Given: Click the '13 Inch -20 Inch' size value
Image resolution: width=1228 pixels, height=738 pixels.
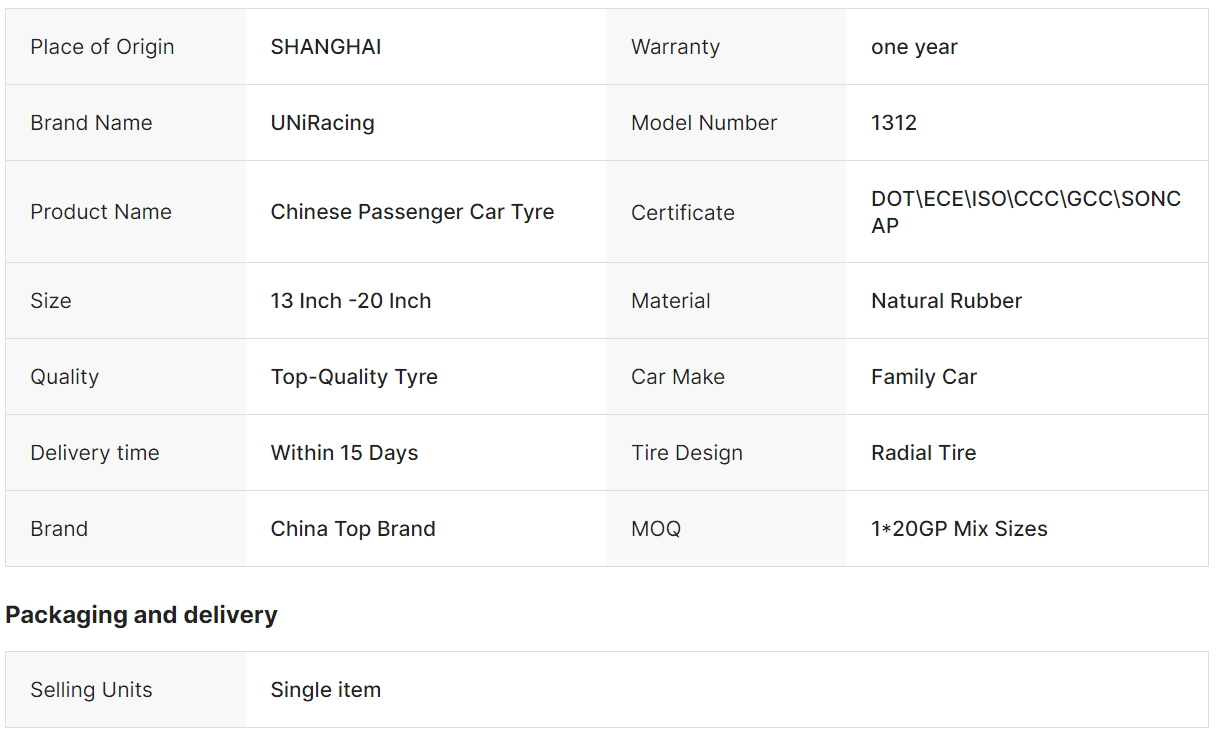Looking at the screenshot, I should (x=351, y=301).
